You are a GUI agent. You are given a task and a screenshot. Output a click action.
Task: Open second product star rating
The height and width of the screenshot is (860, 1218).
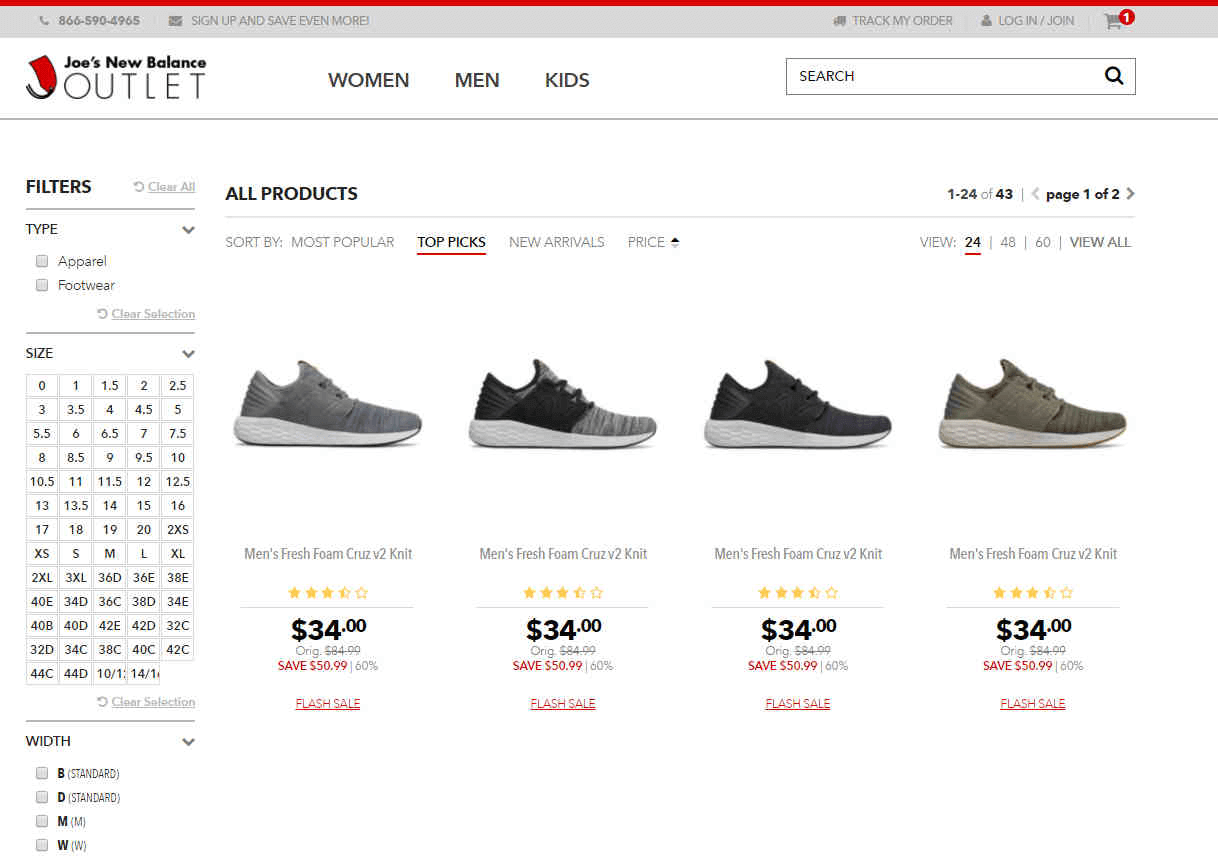pyautogui.click(x=563, y=593)
